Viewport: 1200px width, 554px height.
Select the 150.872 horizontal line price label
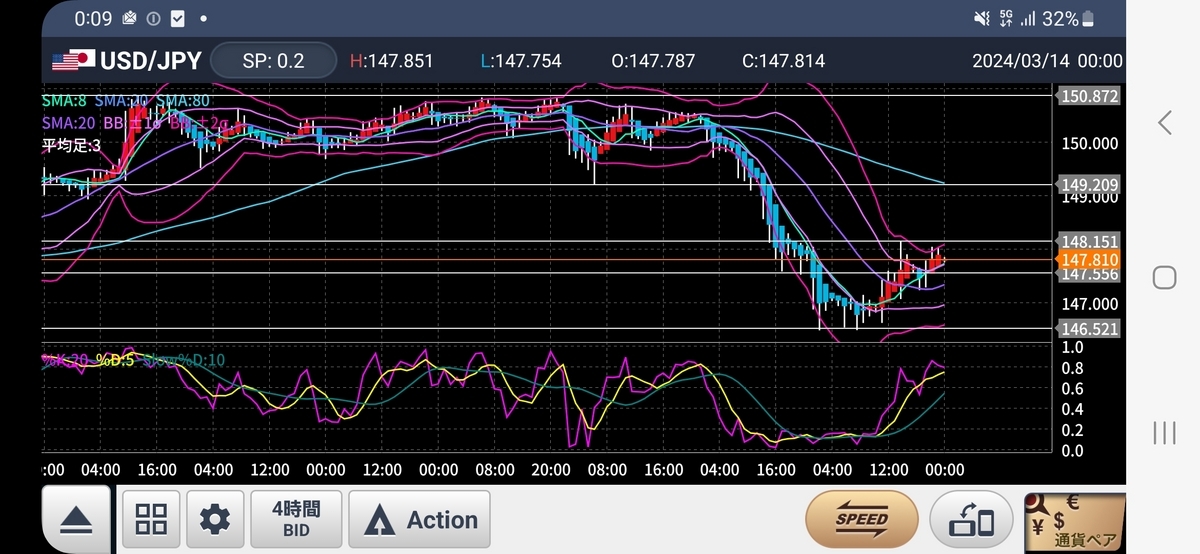1088,97
